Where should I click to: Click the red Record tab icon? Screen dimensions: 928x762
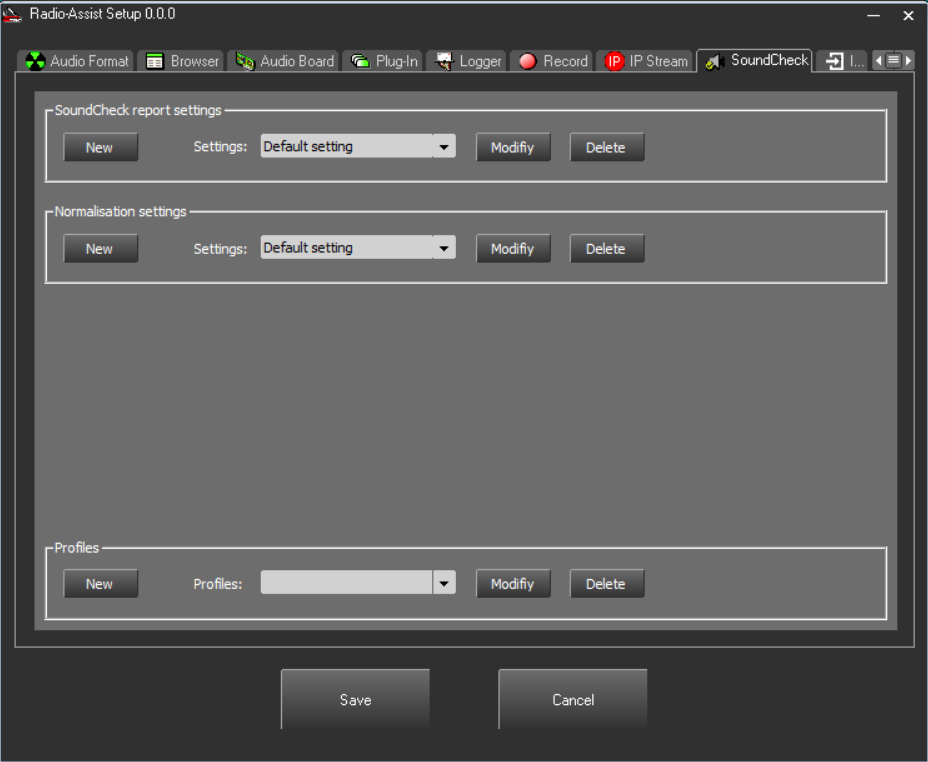pos(528,61)
